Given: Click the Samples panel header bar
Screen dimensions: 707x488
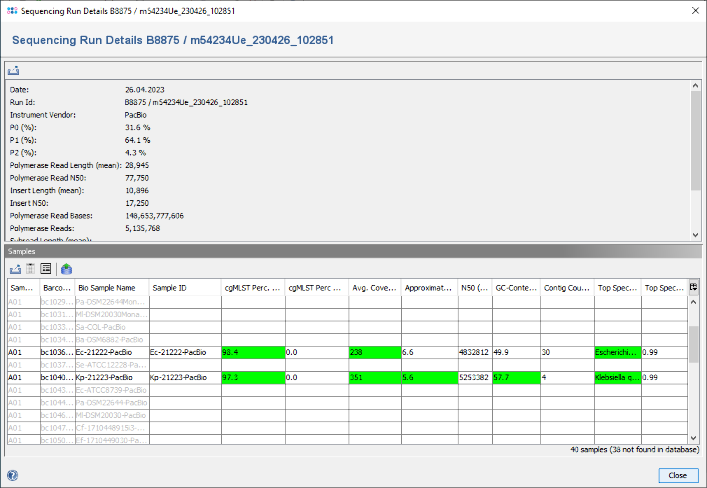Looking at the screenshot, I should [x=350, y=251].
